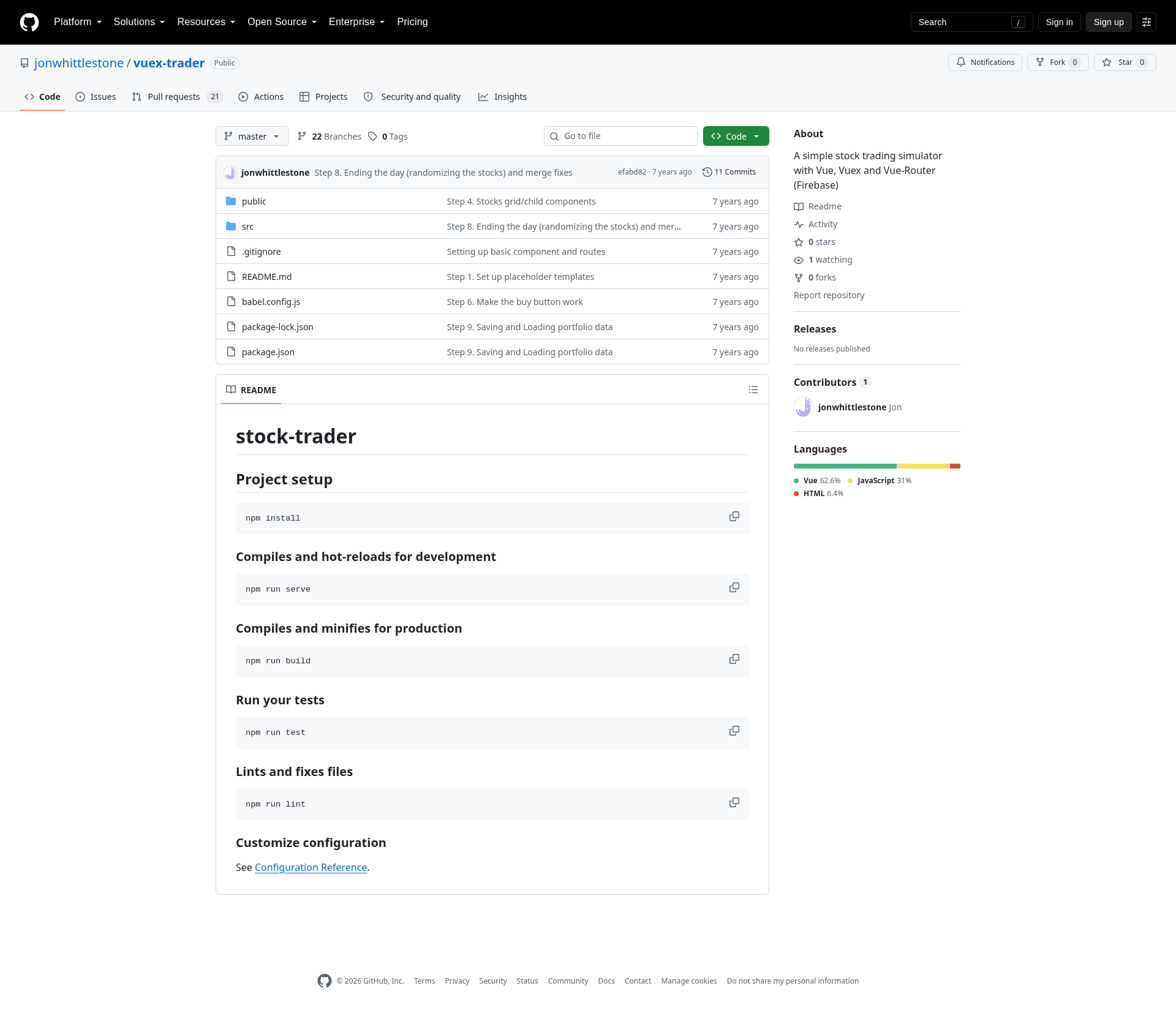1176x1013 pixels.
Task: Open the src folder
Action: (x=247, y=227)
